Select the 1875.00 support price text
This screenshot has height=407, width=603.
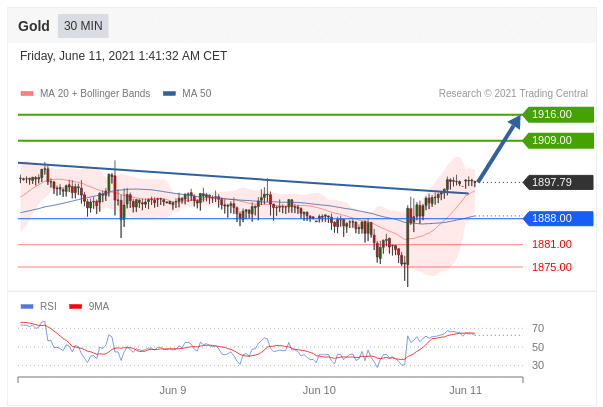point(551,267)
